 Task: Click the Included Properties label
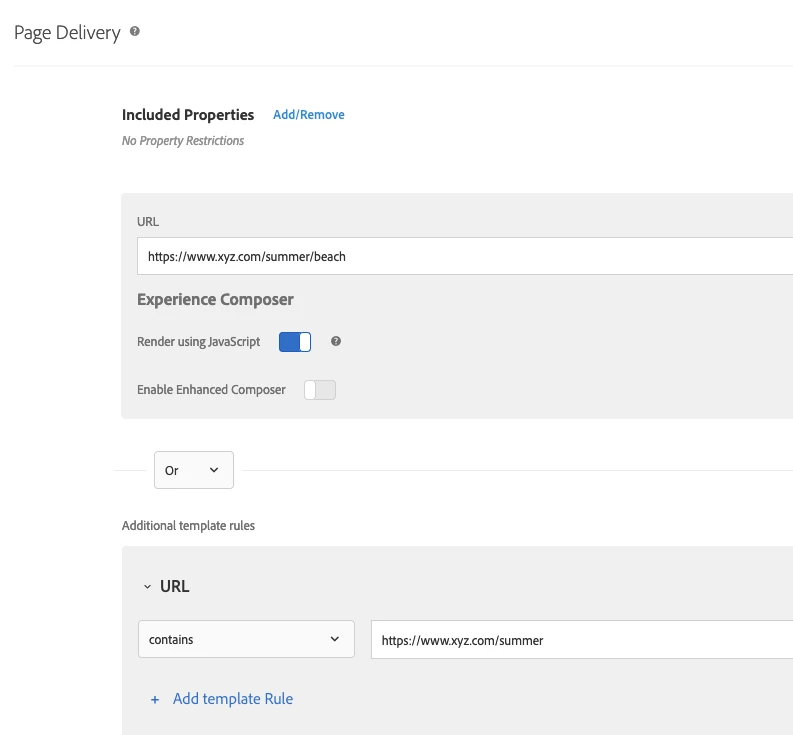click(188, 115)
